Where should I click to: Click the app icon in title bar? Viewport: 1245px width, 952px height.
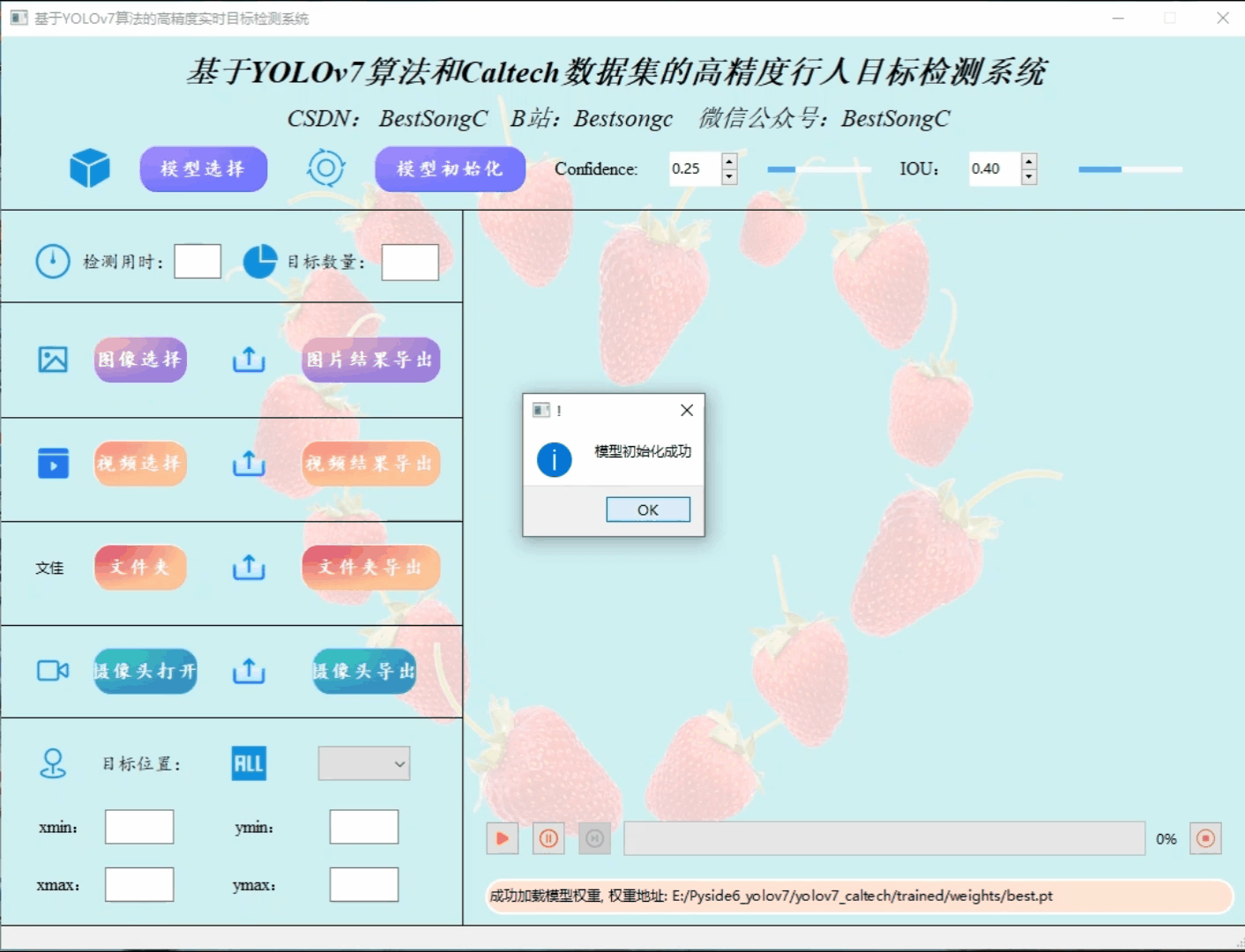19,18
